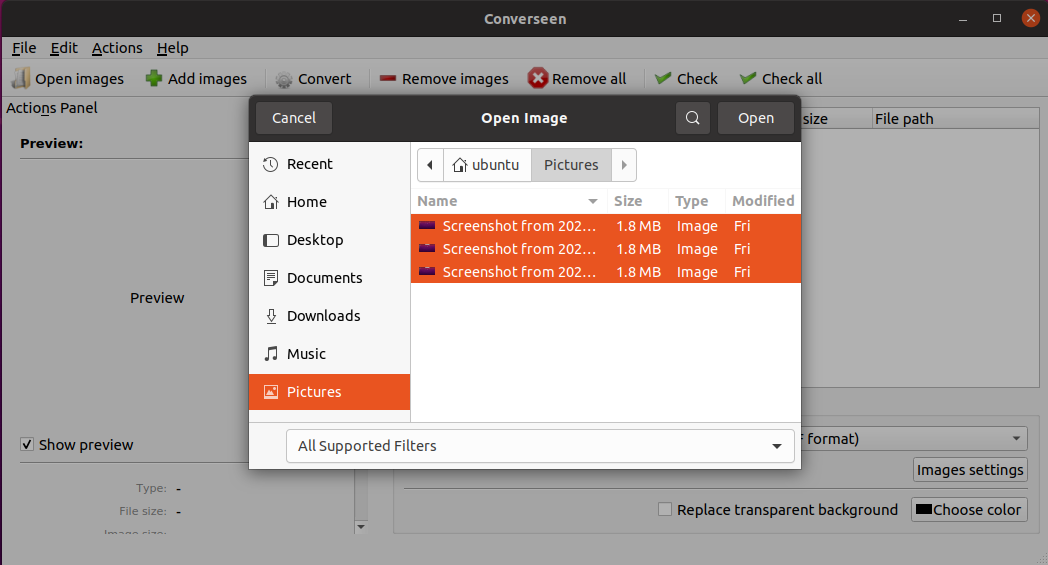Click the Open images toolbar icon
Viewport: 1048px width, 565px height.
coord(21,79)
